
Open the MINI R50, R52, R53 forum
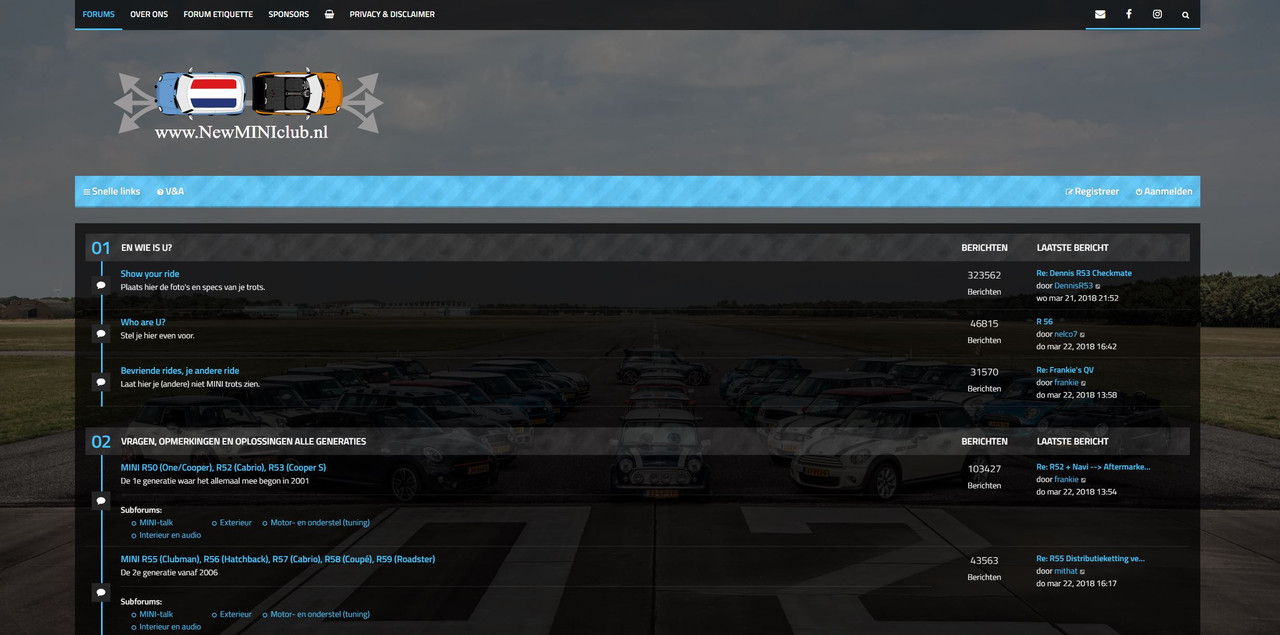(223, 467)
